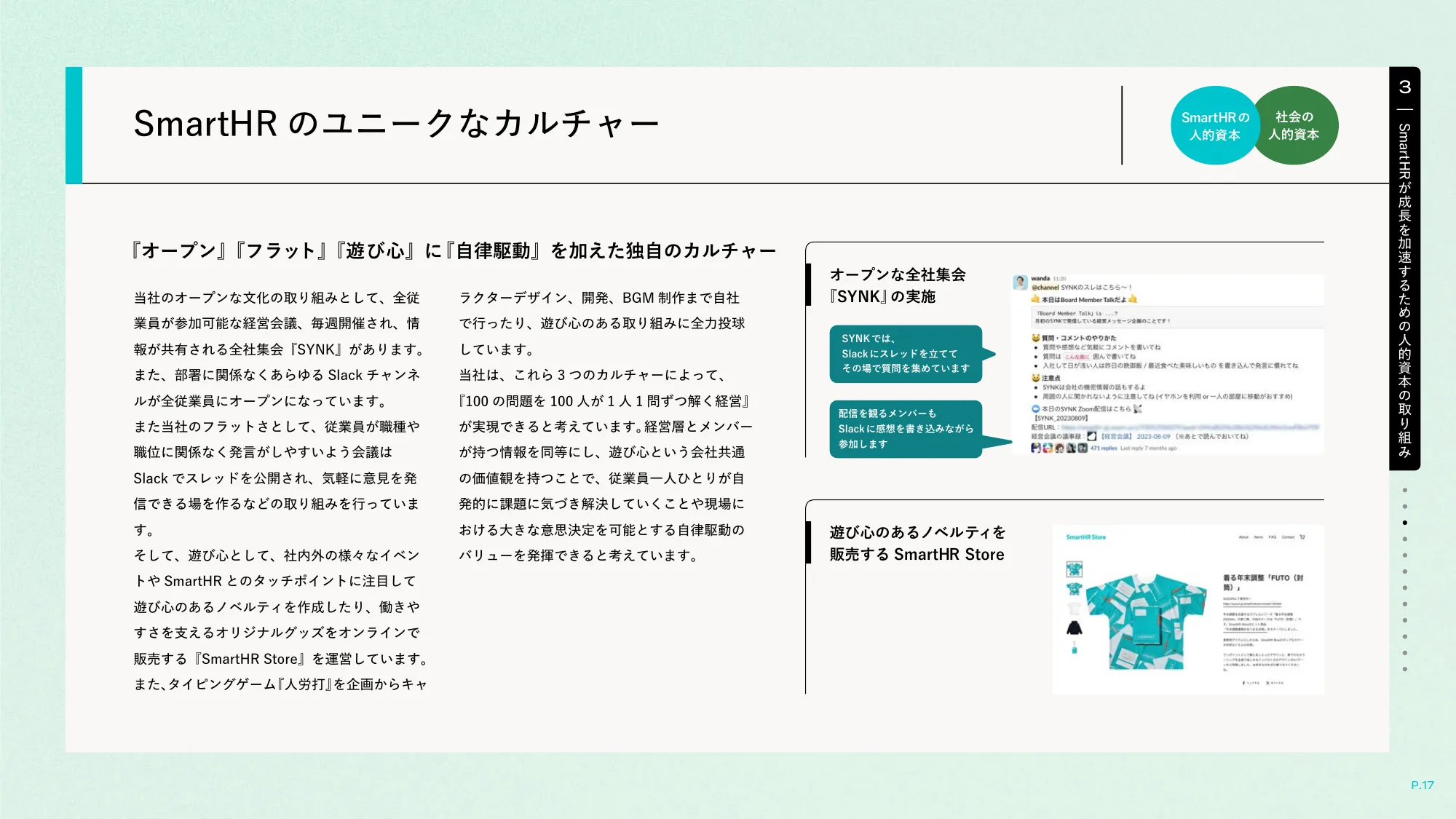Click the 質問・コメントのやりかた heading in Slack
The width and height of the screenshot is (1456, 819).
tap(1079, 338)
